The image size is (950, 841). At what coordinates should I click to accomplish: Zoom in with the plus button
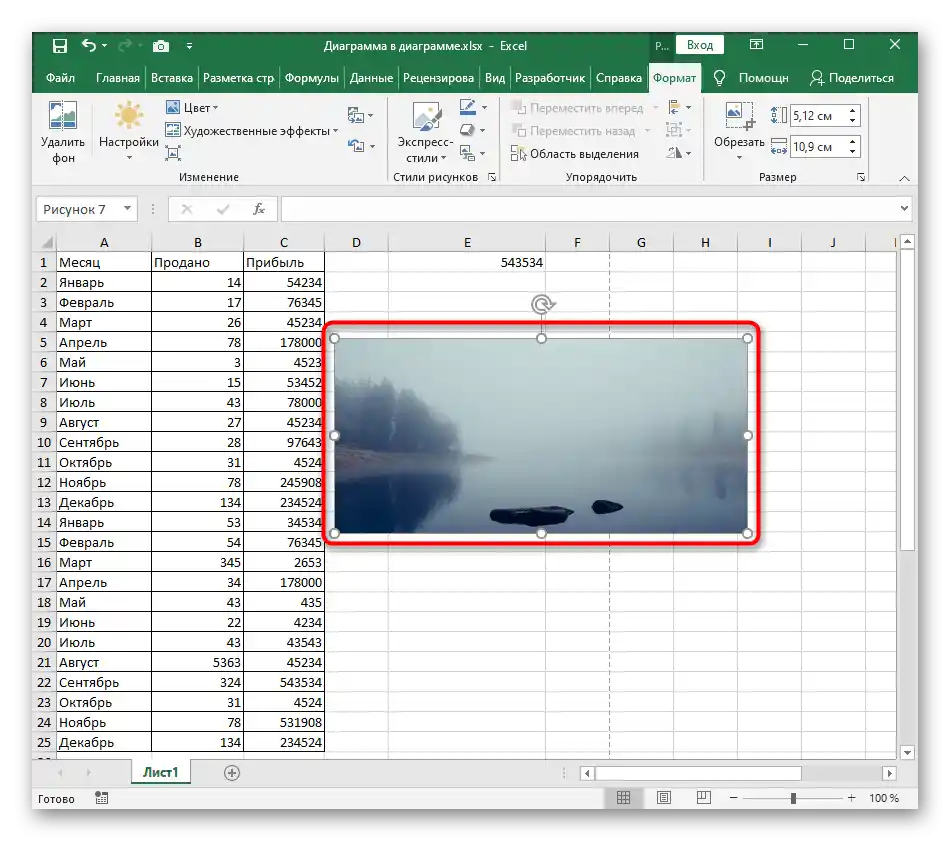[851, 798]
